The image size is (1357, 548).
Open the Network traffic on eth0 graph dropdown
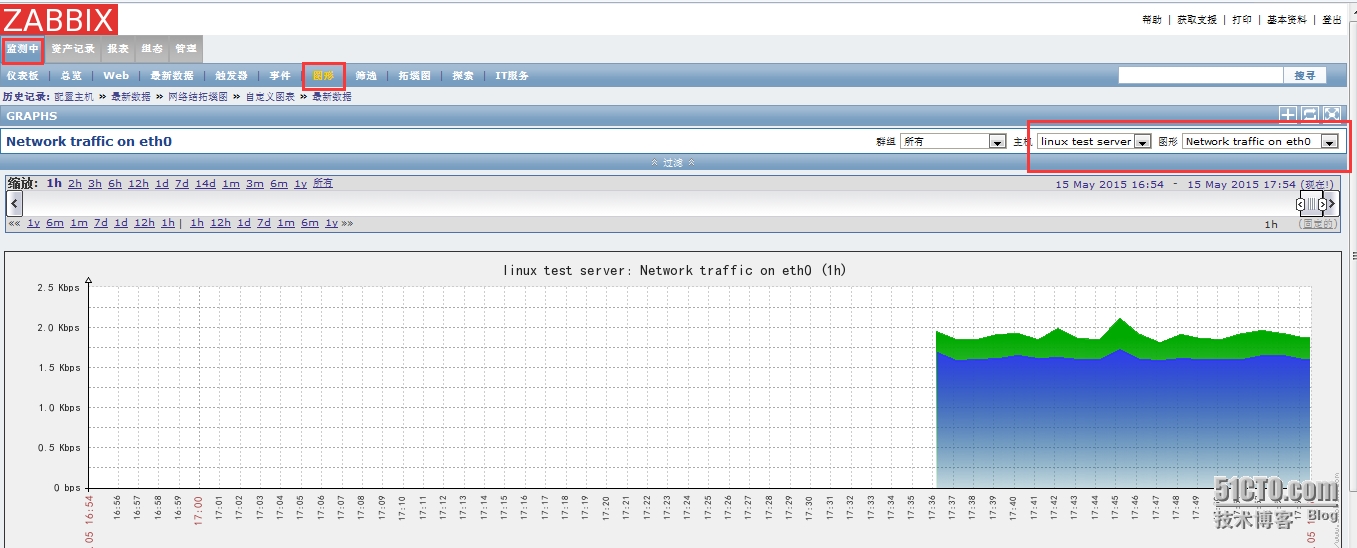(1260, 141)
